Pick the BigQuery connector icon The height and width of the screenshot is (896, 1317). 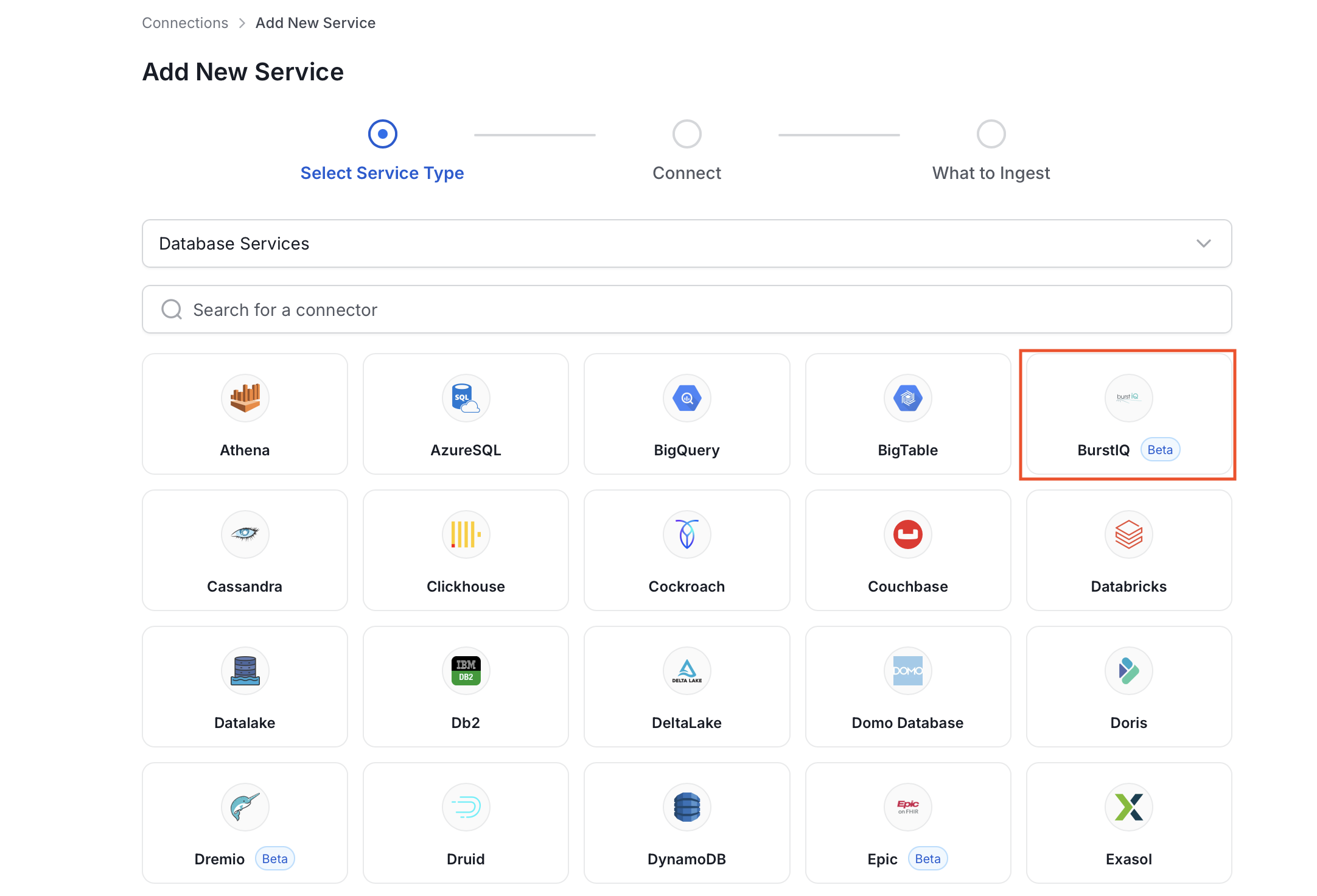(x=686, y=398)
